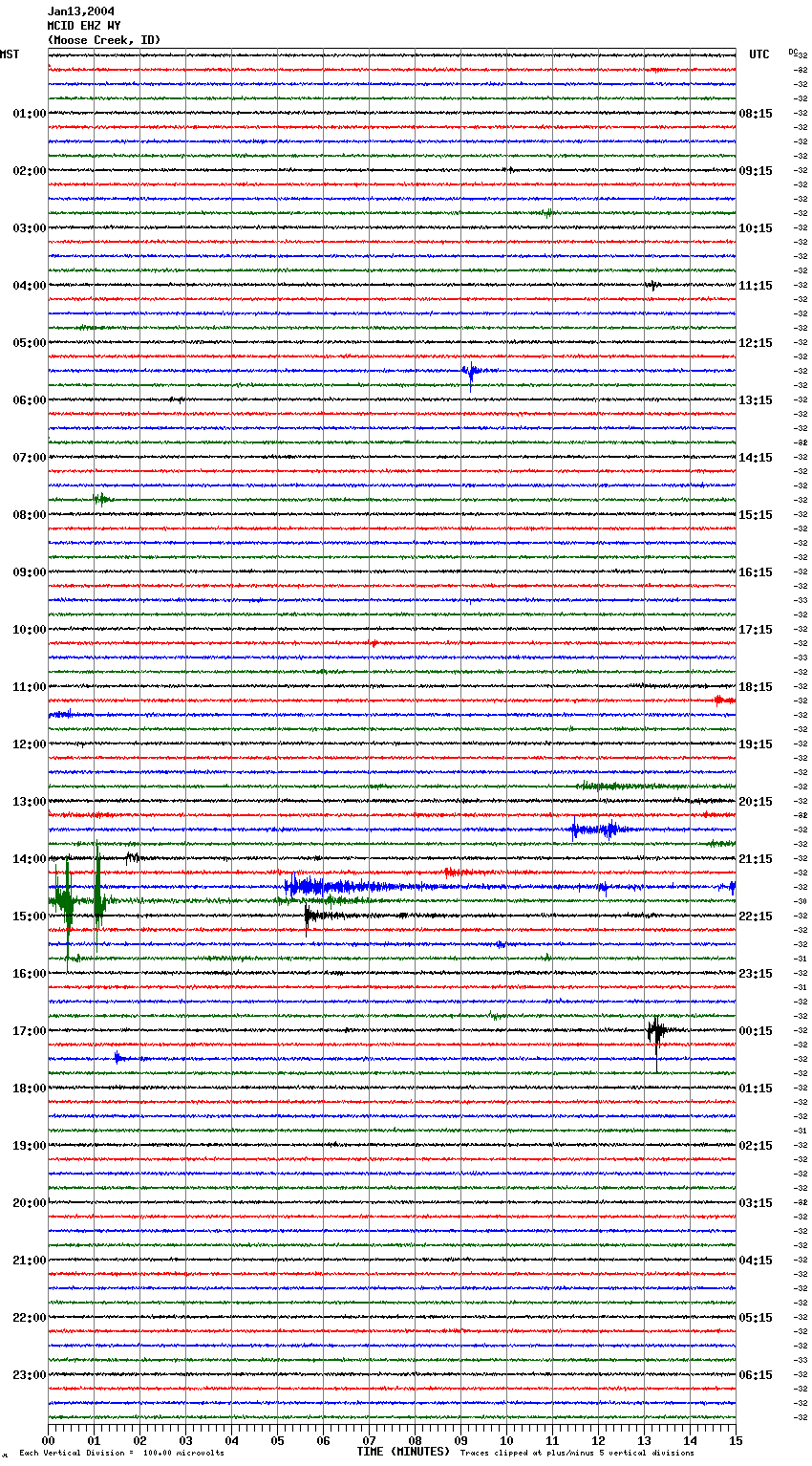Click the 07:00 MST hour label
812x1466 pixels.
coord(30,458)
